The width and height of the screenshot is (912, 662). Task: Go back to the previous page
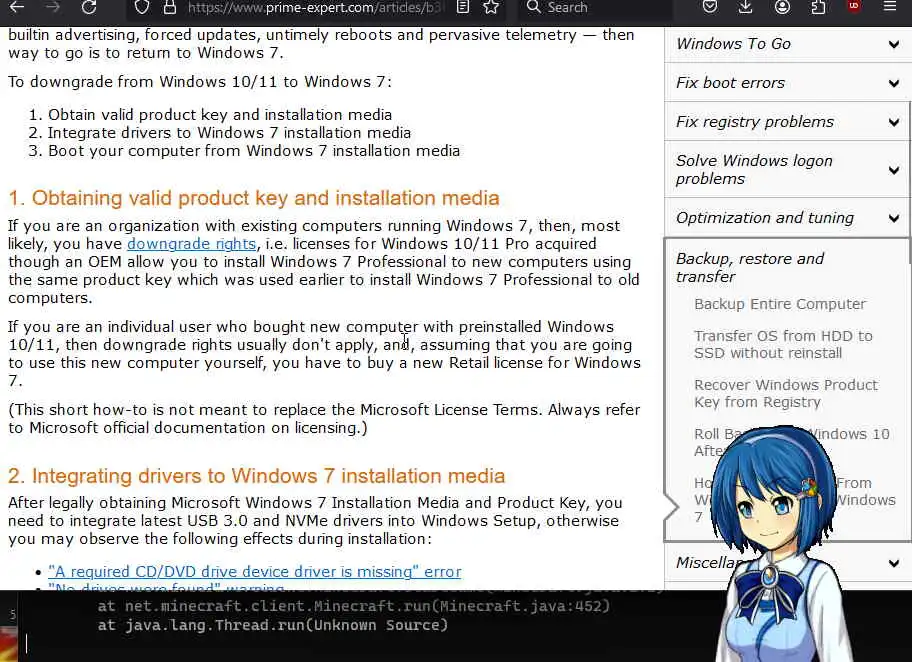(17, 7)
